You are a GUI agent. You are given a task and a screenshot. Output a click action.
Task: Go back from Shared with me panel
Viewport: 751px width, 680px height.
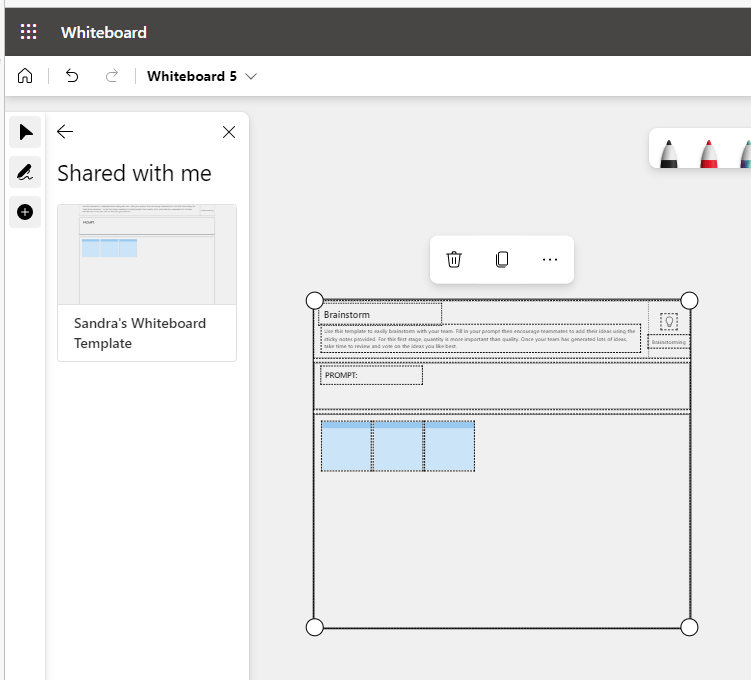click(65, 132)
